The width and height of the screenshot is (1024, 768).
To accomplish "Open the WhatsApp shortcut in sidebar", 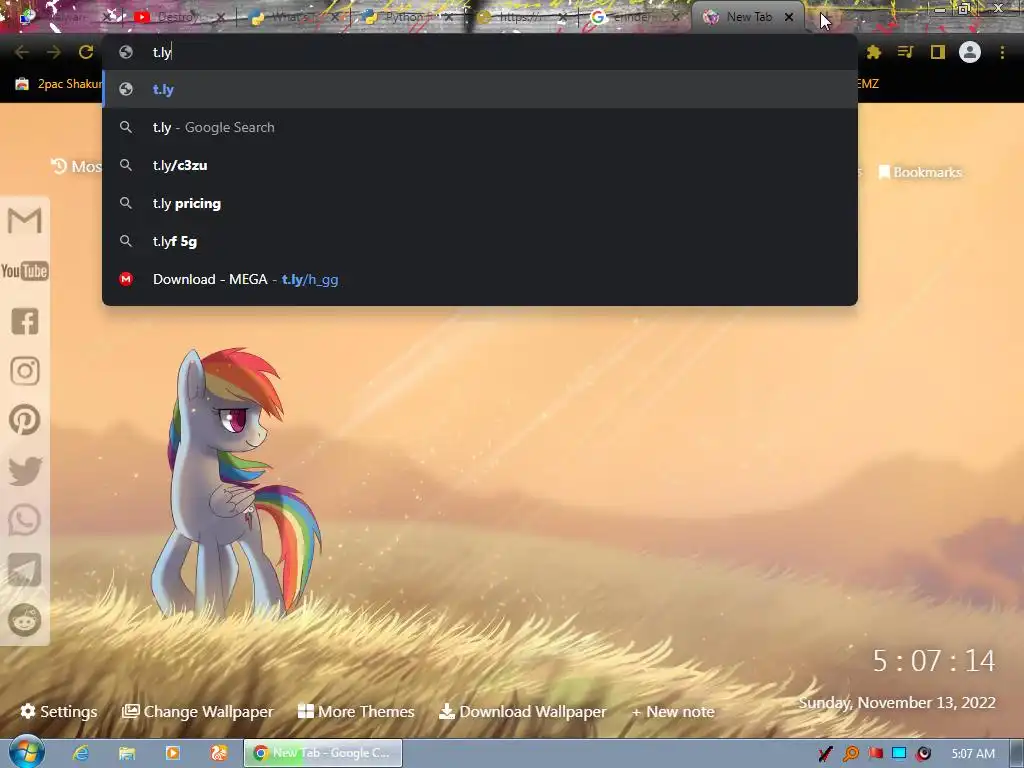I will point(25,520).
